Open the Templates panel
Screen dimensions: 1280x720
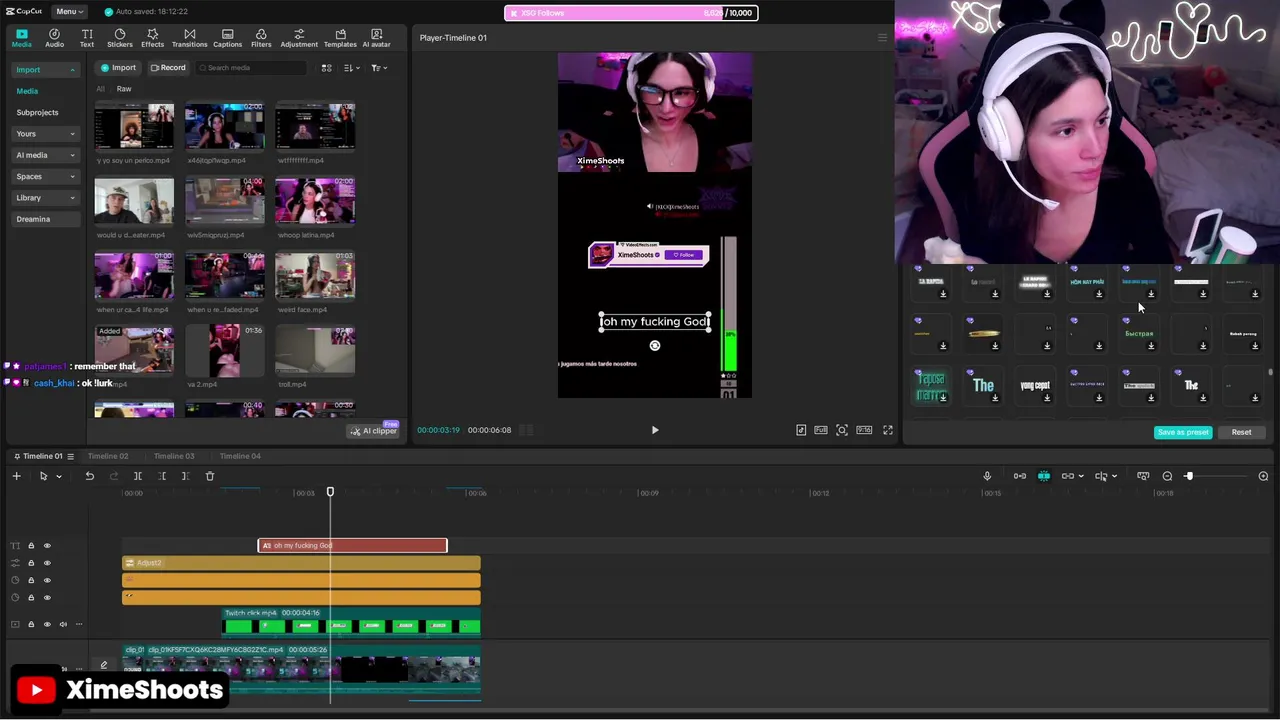click(340, 38)
